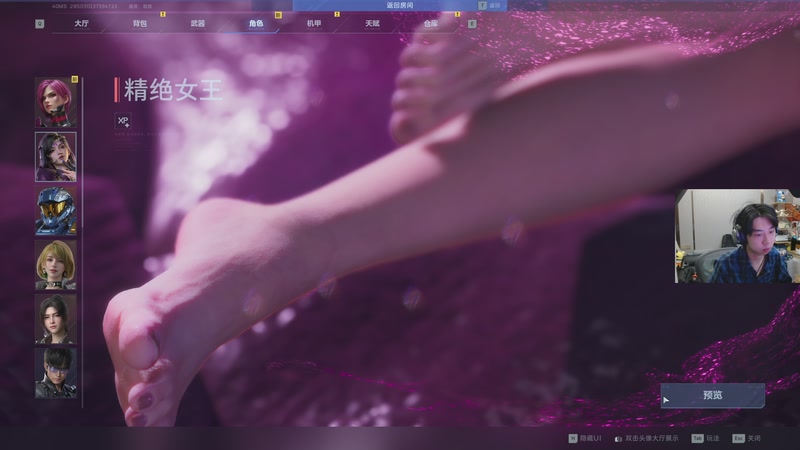Click the yellow notification badge on 机甲 tab
This screenshot has width=800, height=450.
tap(337, 15)
